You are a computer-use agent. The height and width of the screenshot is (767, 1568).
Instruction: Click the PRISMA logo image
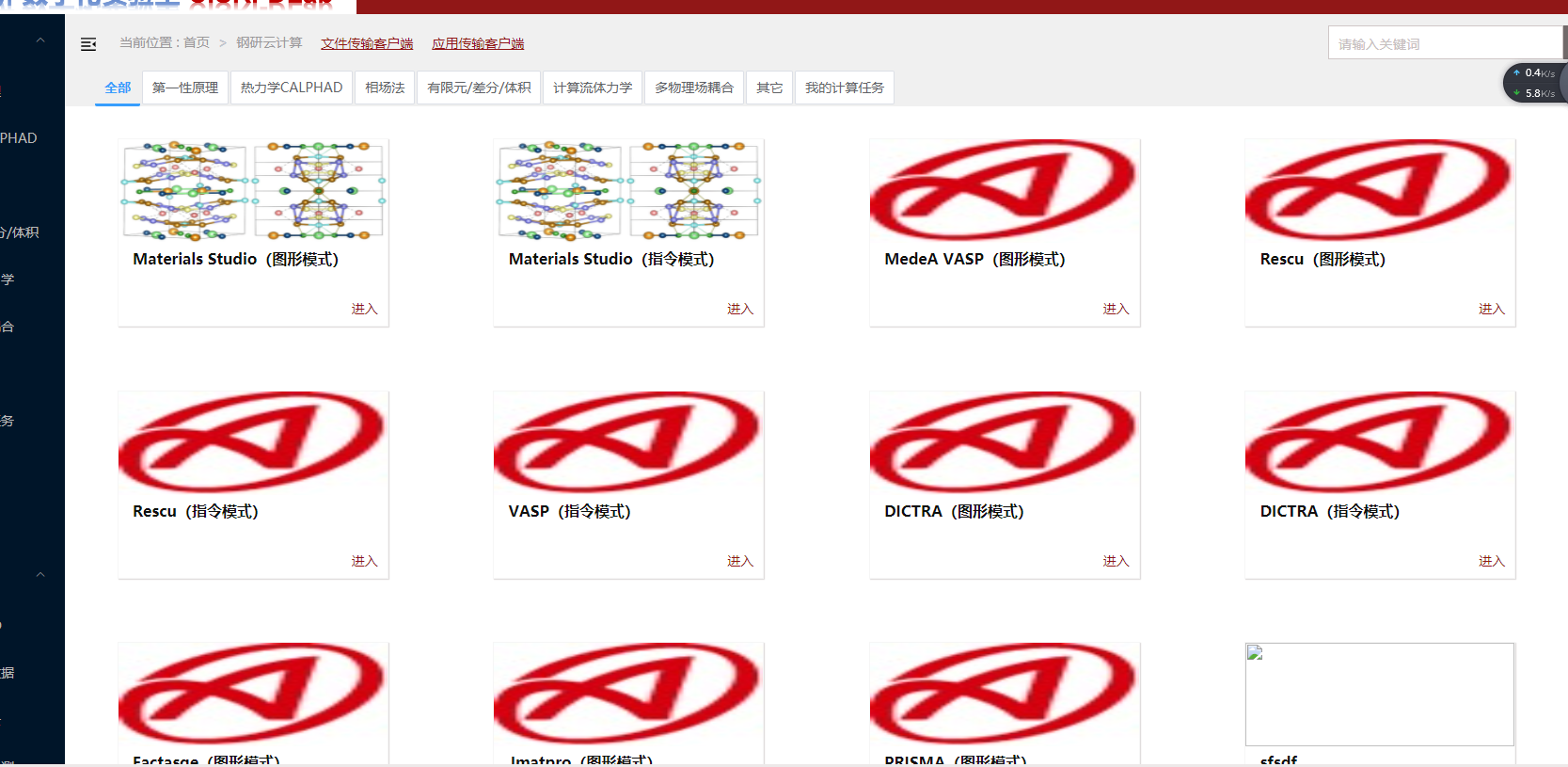[1005, 695]
